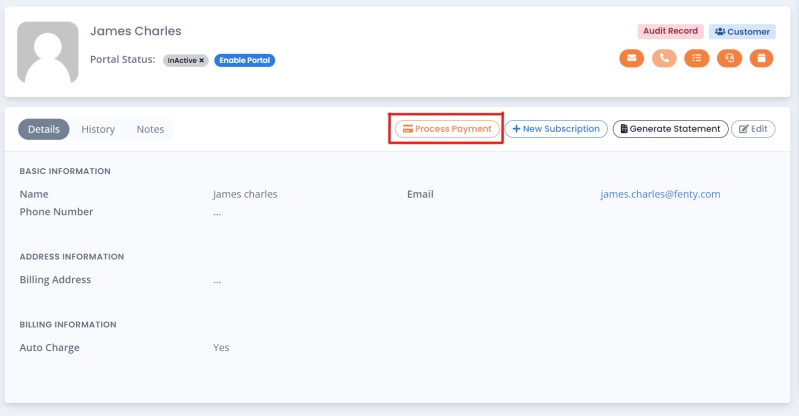The image size is (799, 416).
Task: Click the 'ADDRESS INFORMATION' heading
Action: tap(72, 257)
